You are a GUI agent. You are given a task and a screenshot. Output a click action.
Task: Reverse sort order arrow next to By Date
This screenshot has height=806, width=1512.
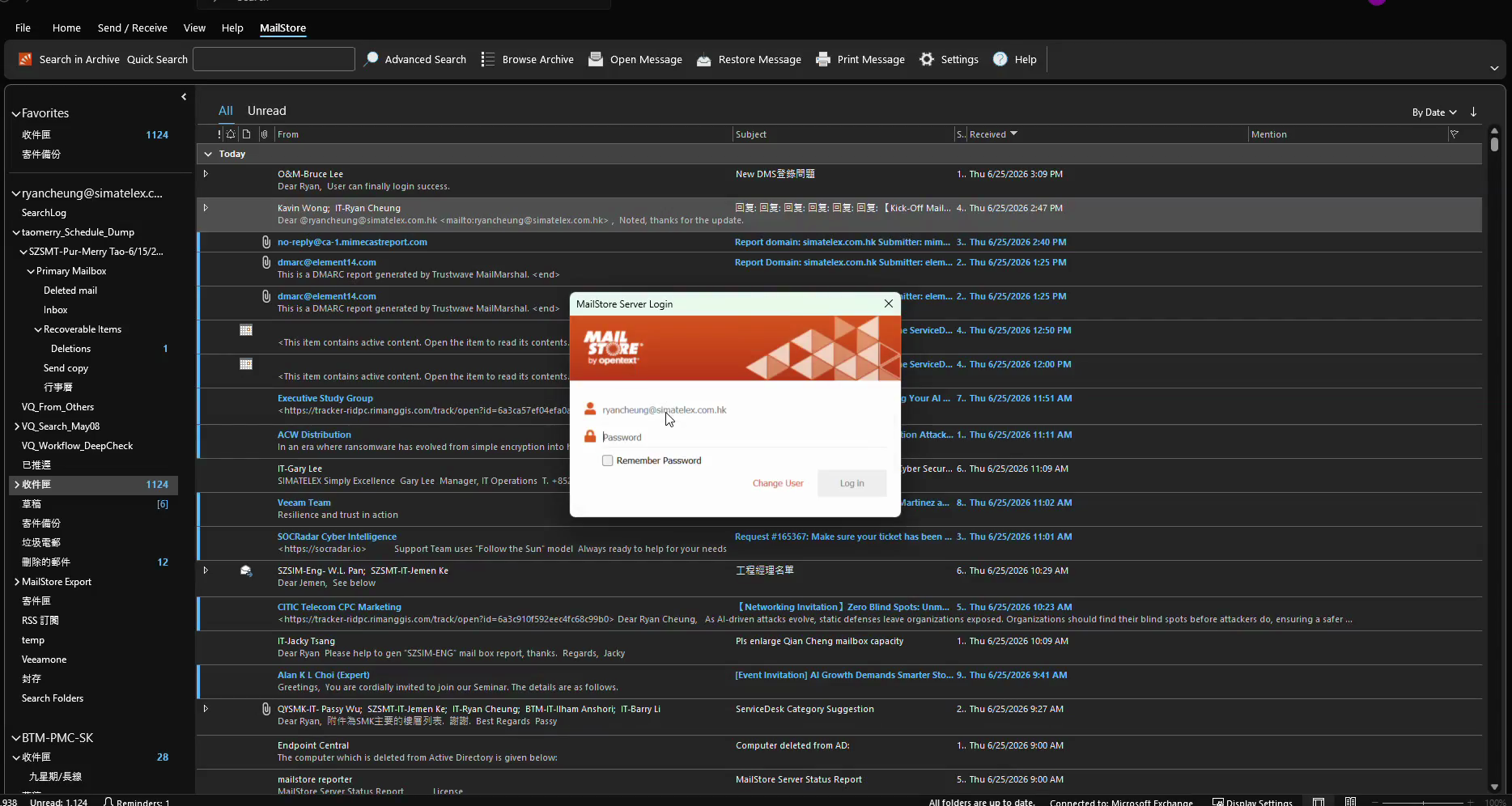[x=1474, y=112]
